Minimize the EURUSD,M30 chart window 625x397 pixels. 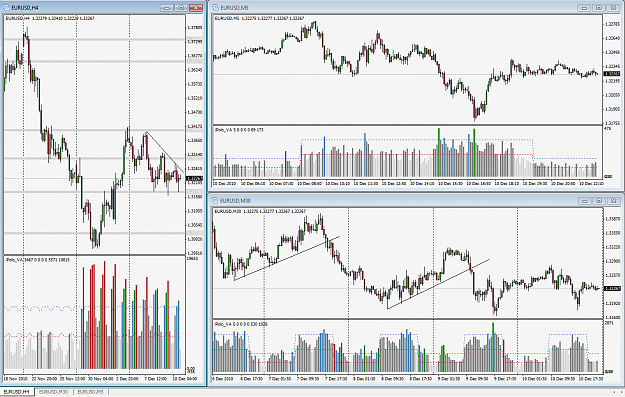584,201
